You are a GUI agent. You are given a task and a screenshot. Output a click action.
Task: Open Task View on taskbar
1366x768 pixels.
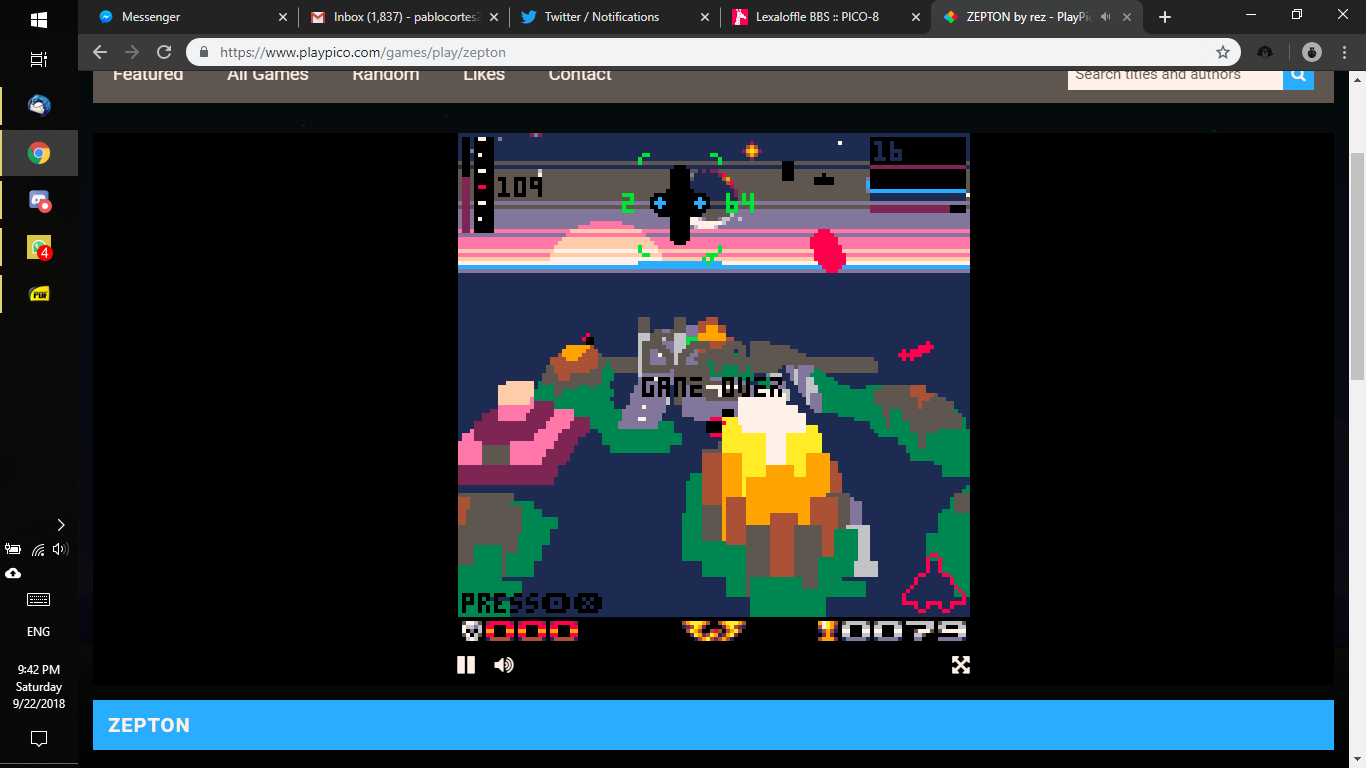point(39,60)
